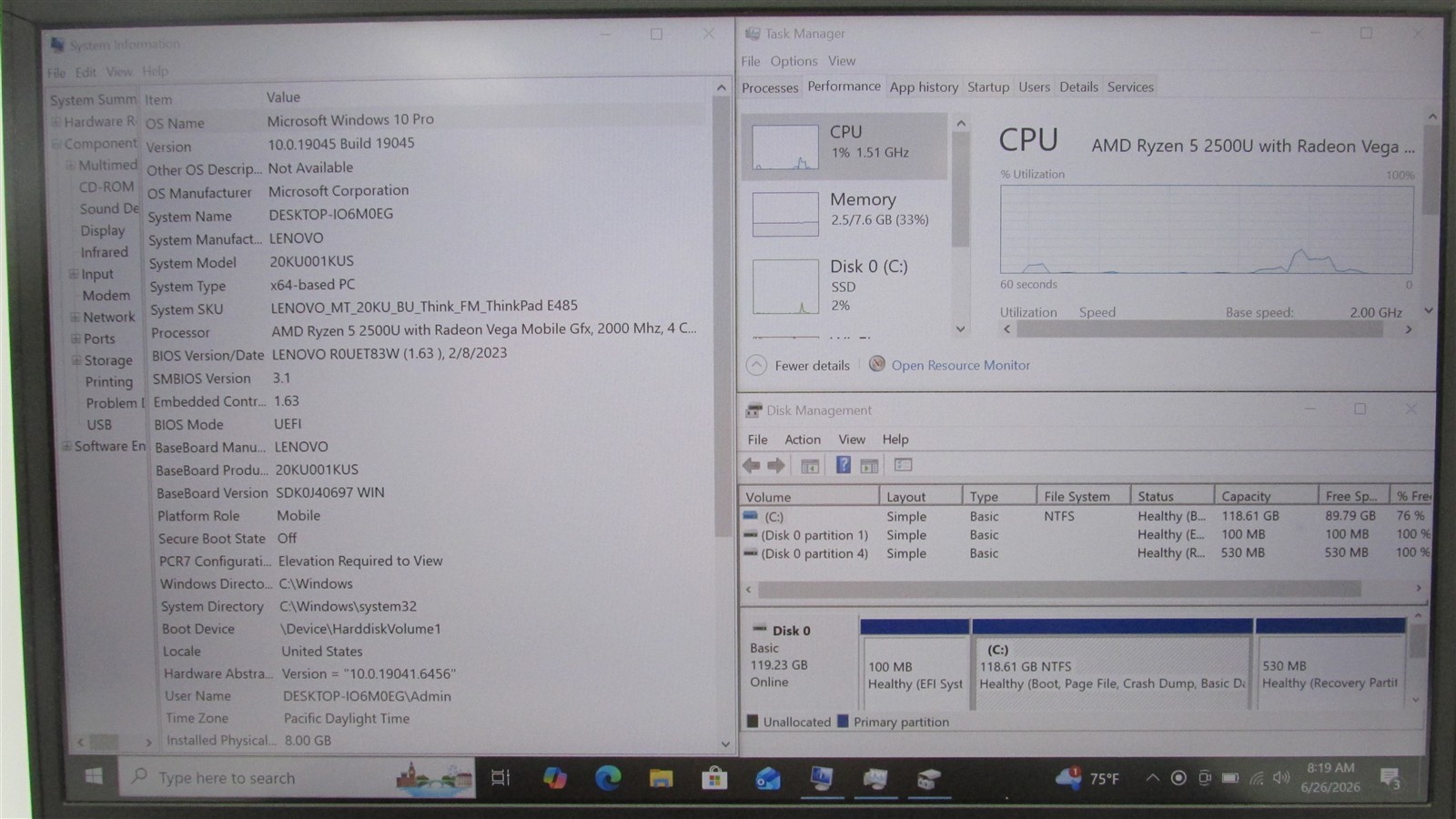Expand the Network tree node
Image resolution: width=1456 pixels, height=819 pixels.
click(x=75, y=317)
